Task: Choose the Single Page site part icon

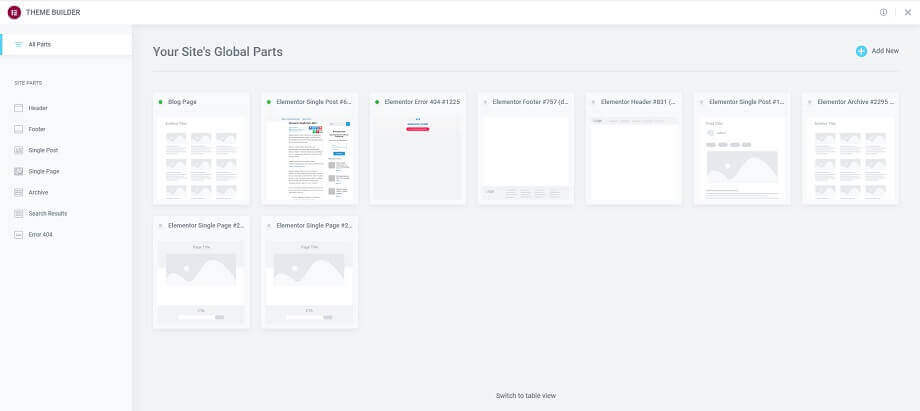Action: pos(18,171)
